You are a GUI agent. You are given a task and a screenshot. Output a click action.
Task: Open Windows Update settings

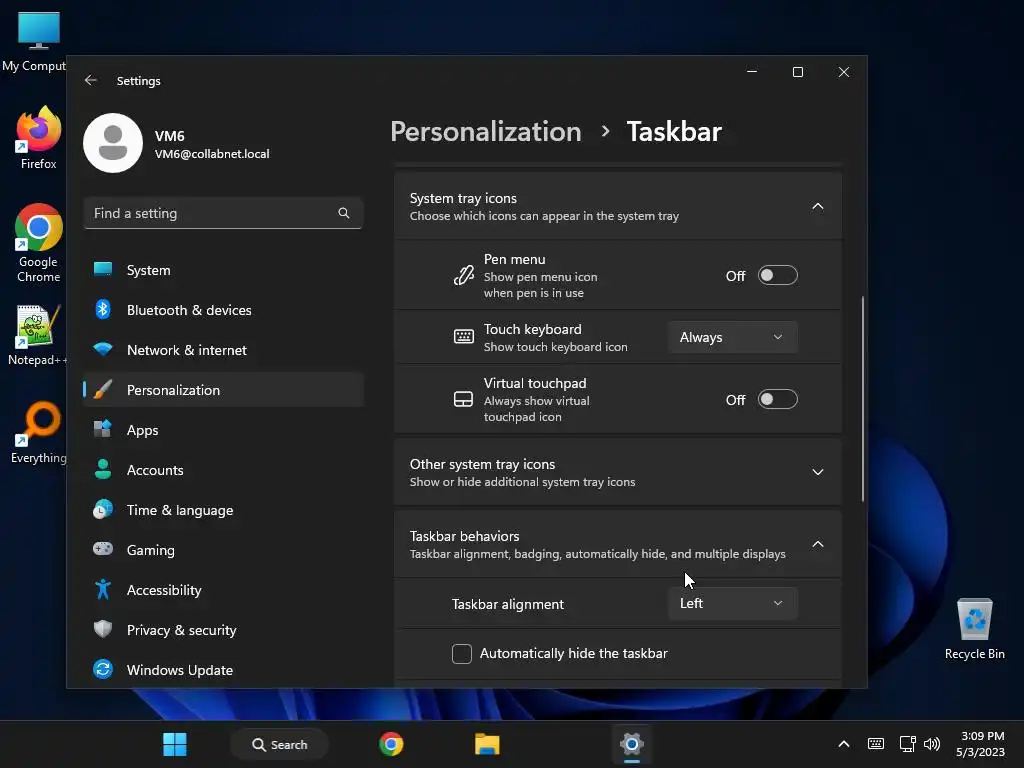pos(223,669)
